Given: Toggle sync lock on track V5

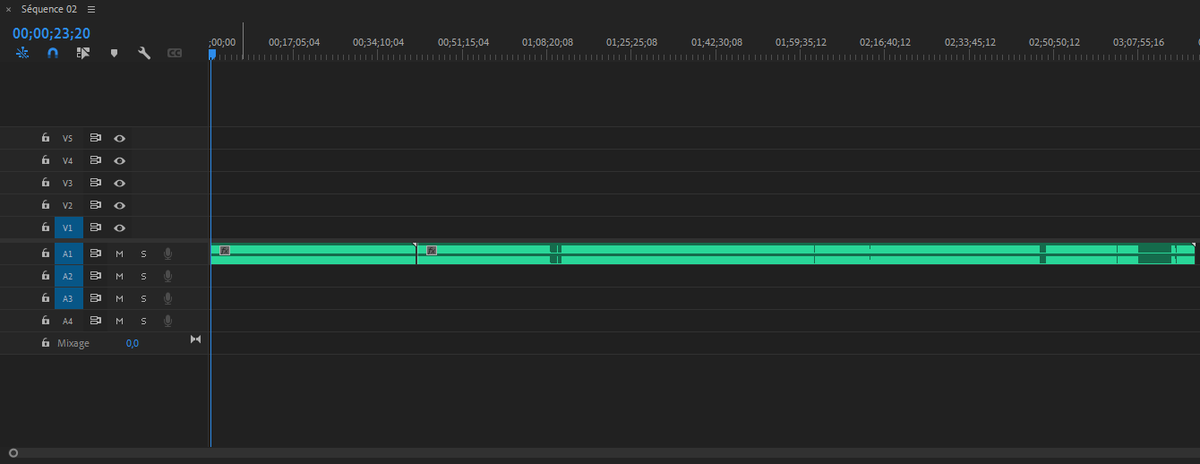Looking at the screenshot, I should point(96,138).
